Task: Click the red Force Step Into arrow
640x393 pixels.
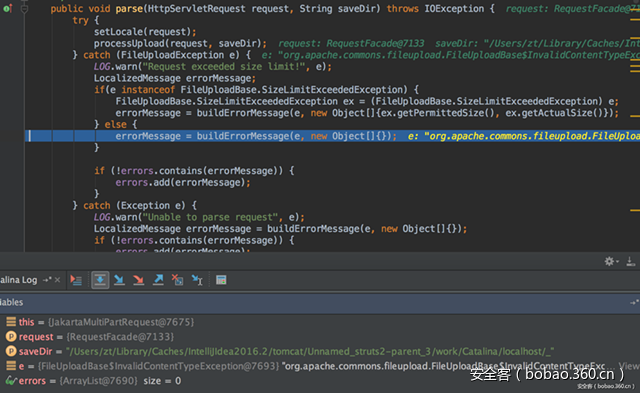Action: [x=138, y=280]
